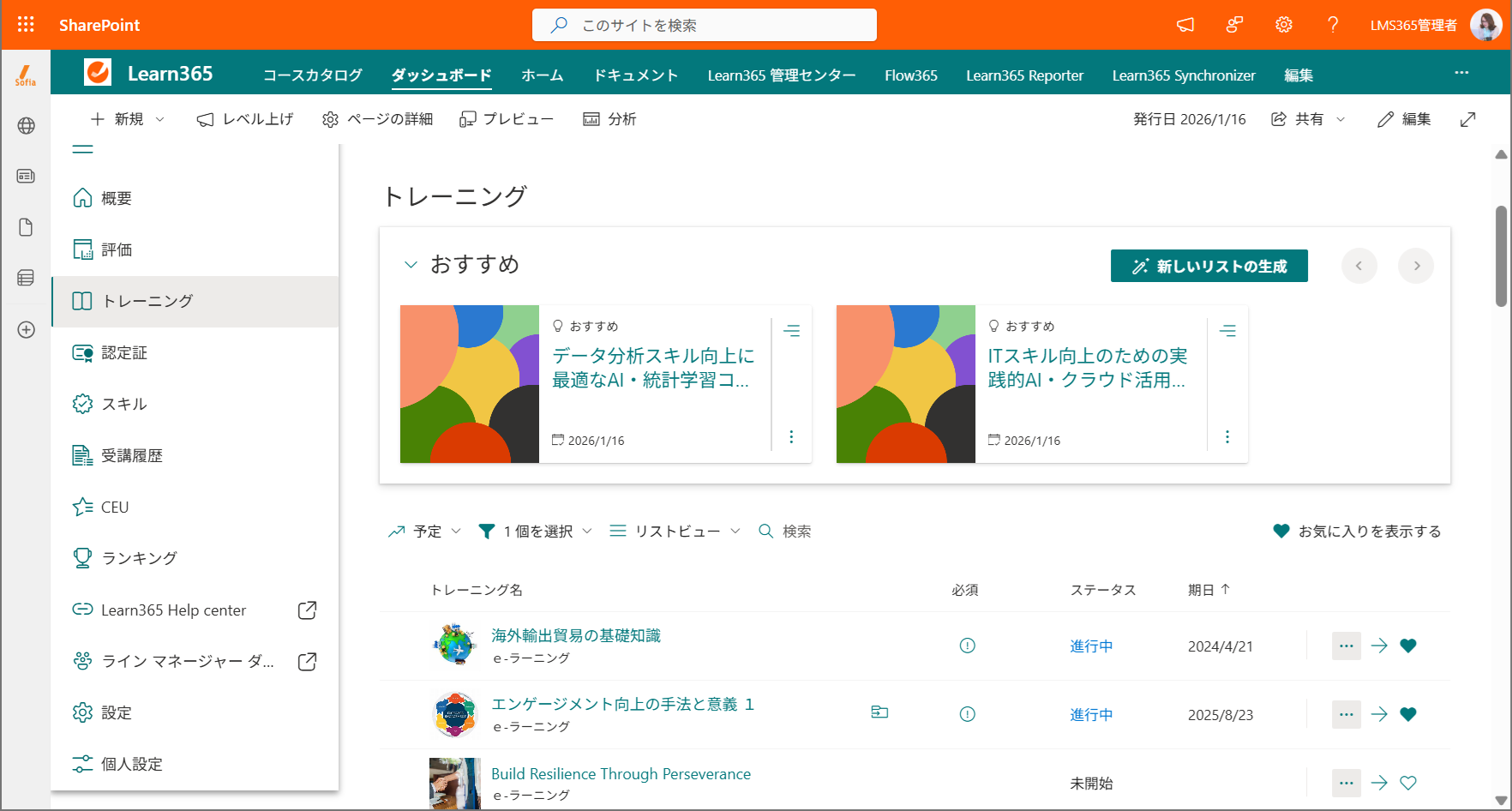The width and height of the screenshot is (1512, 811).
Task: Open ページの詳細 in command bar
Action: 377,119
